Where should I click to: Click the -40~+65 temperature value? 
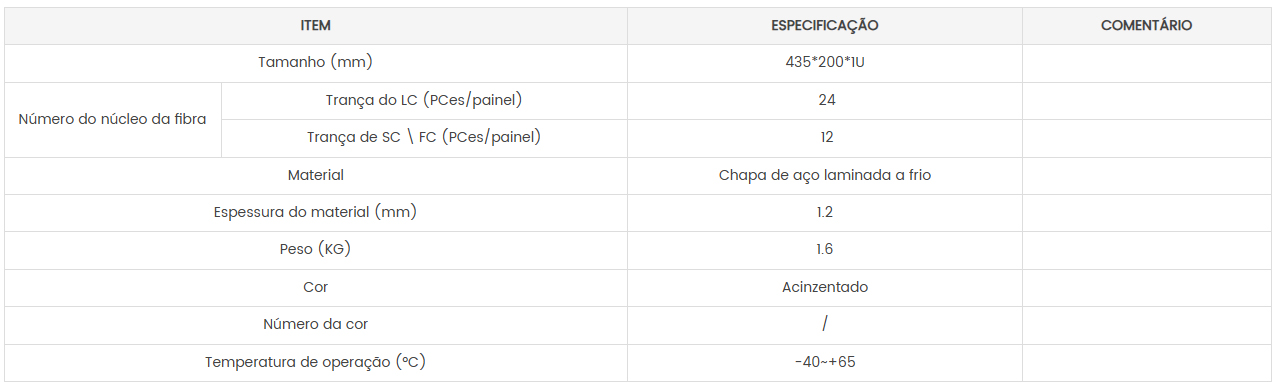[825, 362]
